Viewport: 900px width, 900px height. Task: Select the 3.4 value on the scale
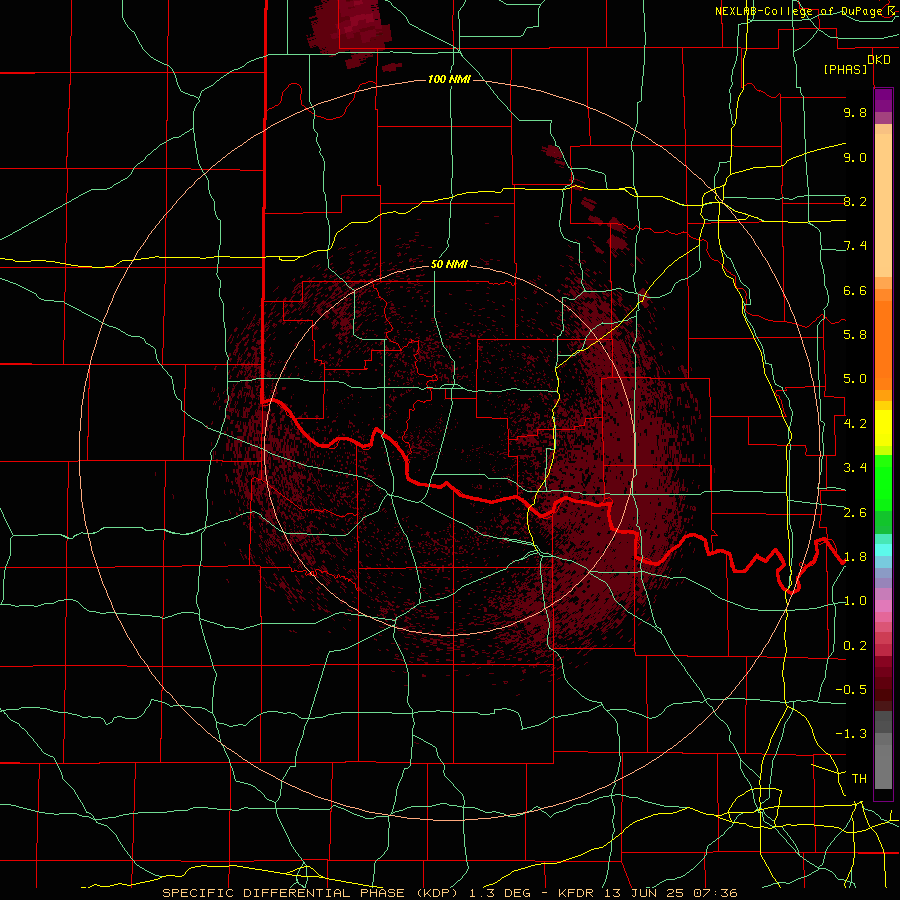[855, 468]
